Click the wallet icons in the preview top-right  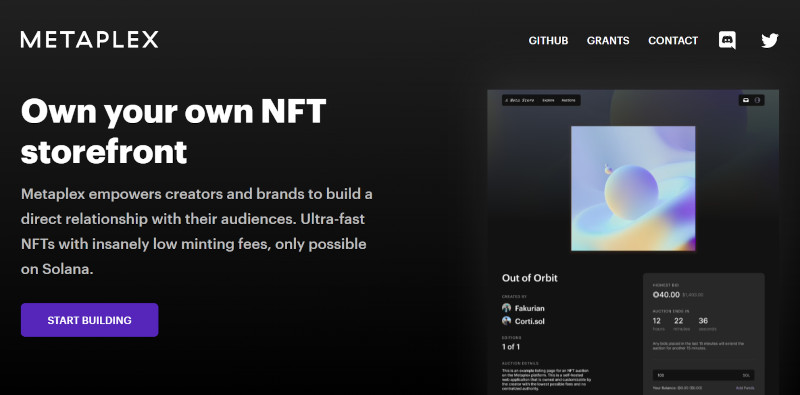(752, 100)
